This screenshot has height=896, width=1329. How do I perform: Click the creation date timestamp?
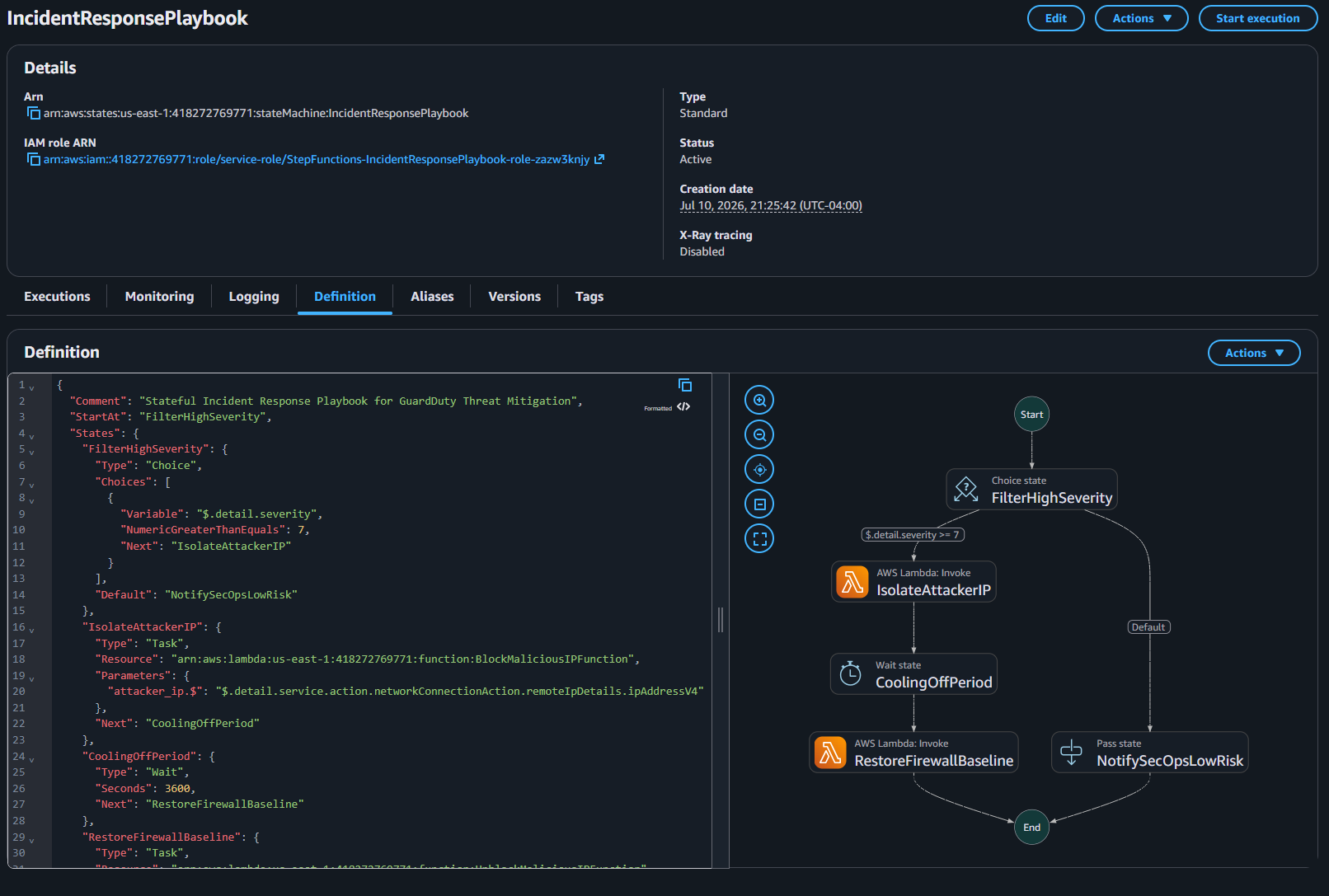pos(771,205)
